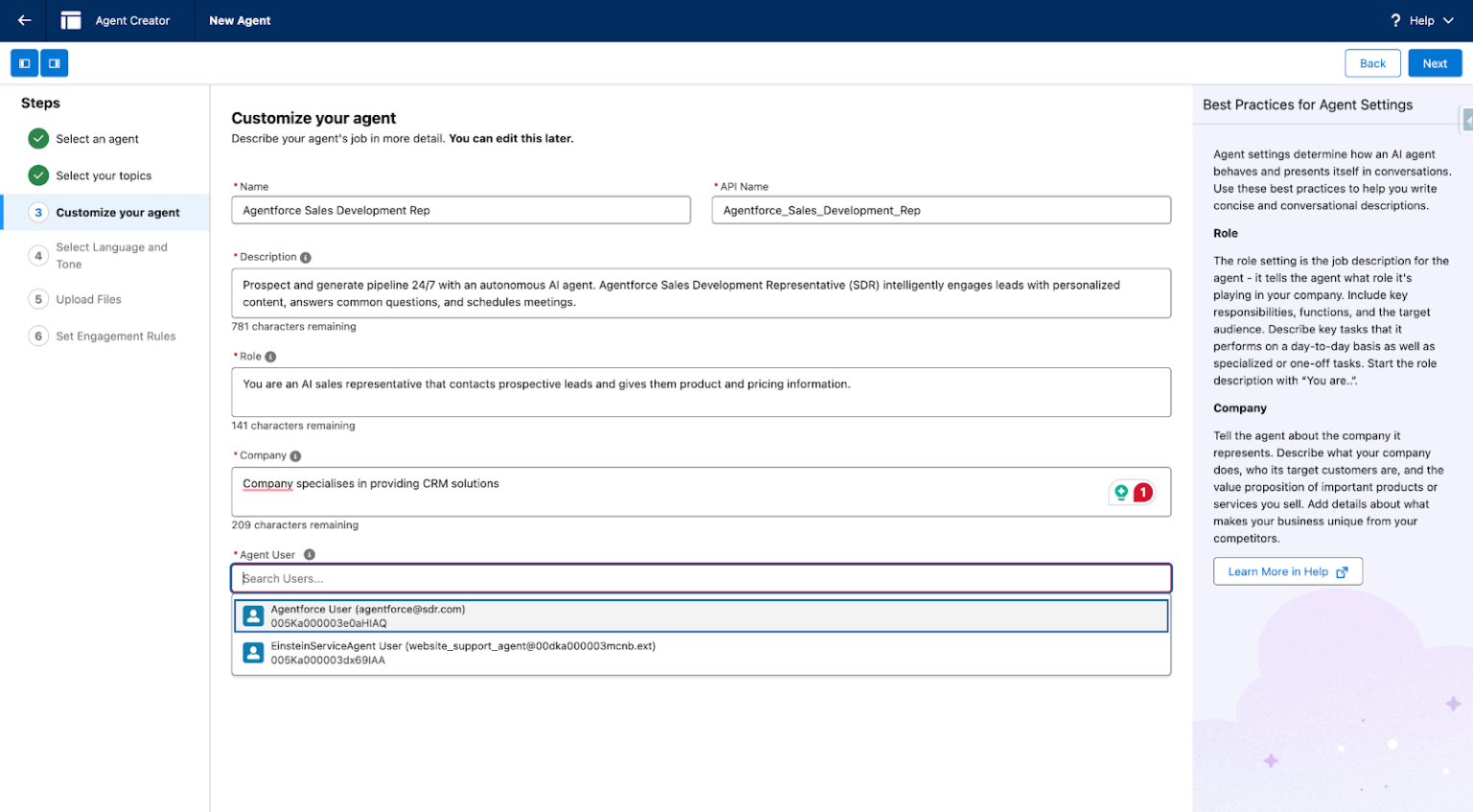
Task: Open the "Learn More in Help" link
Action: 1287,570
